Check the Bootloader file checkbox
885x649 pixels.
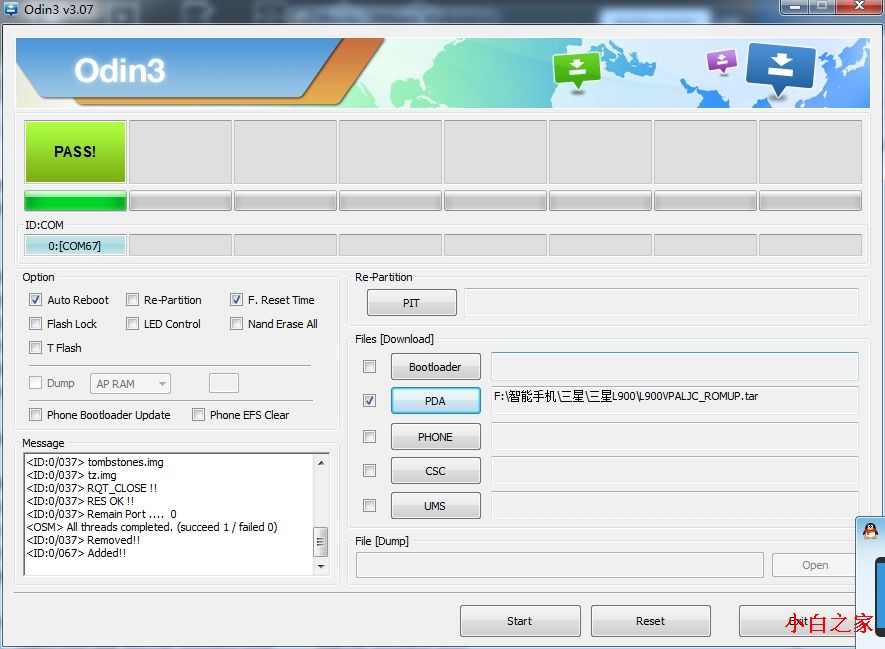[x=370, y=367]
